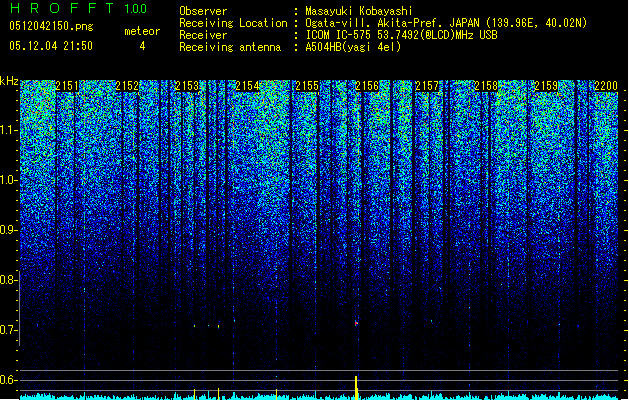Click the 1.1 kHz axis tick label
The height and width of the screenshot is (400, 629).
point(9,130)
